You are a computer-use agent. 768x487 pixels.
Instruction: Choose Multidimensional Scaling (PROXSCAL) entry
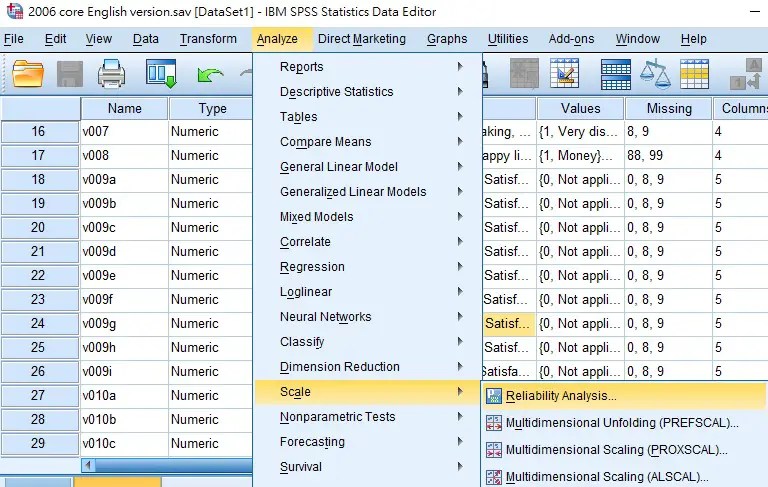coord(623,450)
